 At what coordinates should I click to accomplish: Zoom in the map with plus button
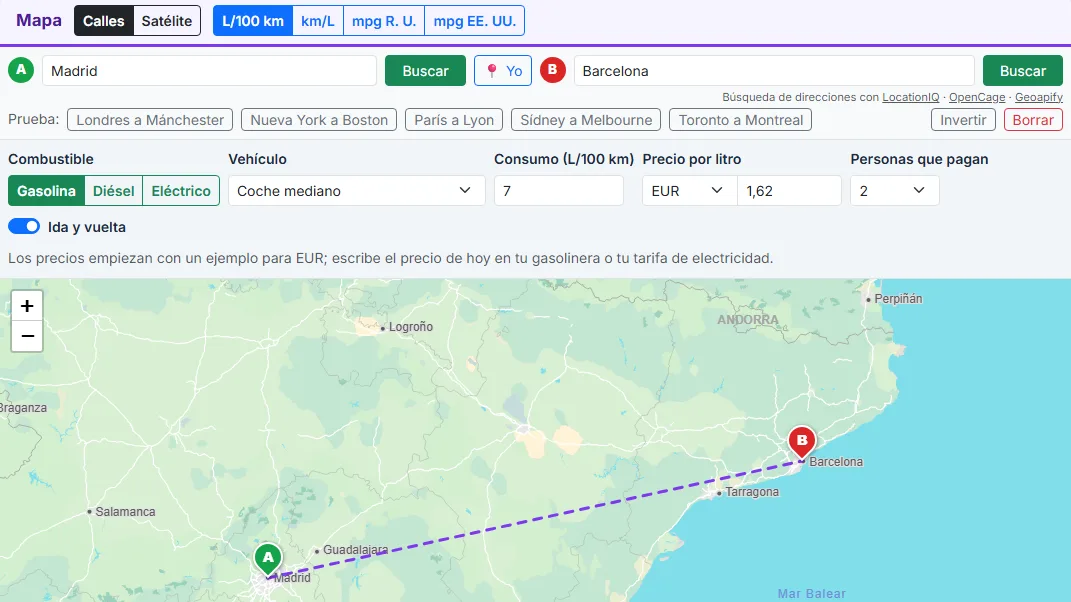(27, 305)
